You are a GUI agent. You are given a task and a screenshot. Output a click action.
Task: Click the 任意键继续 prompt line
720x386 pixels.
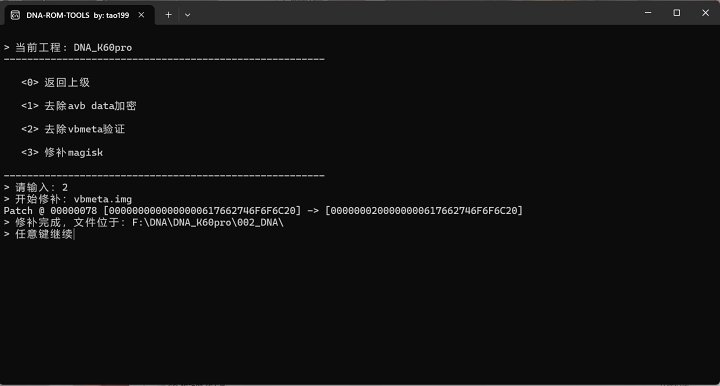click(39, 234)
